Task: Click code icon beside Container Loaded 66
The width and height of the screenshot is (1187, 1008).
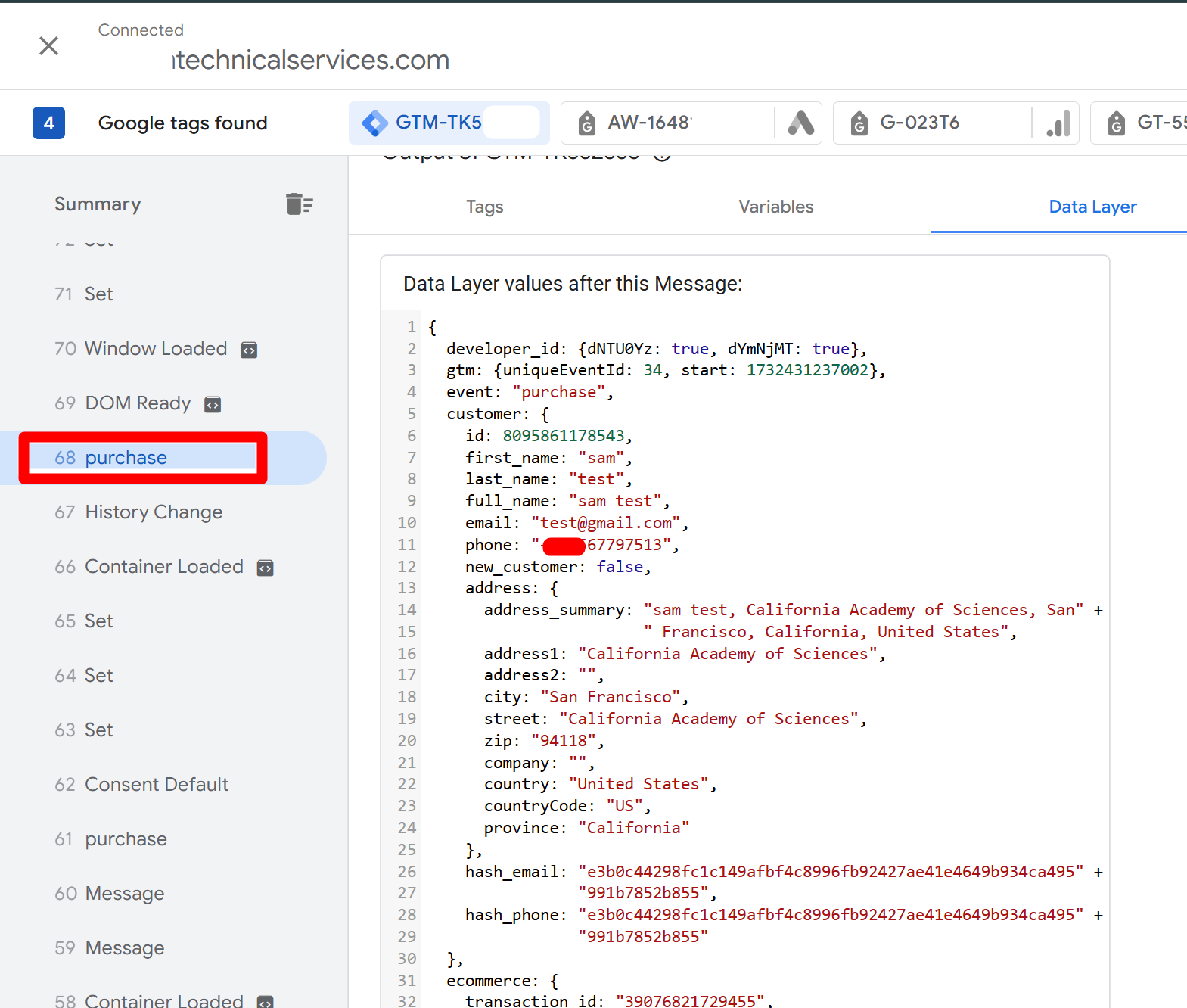Action: (265, 568)
